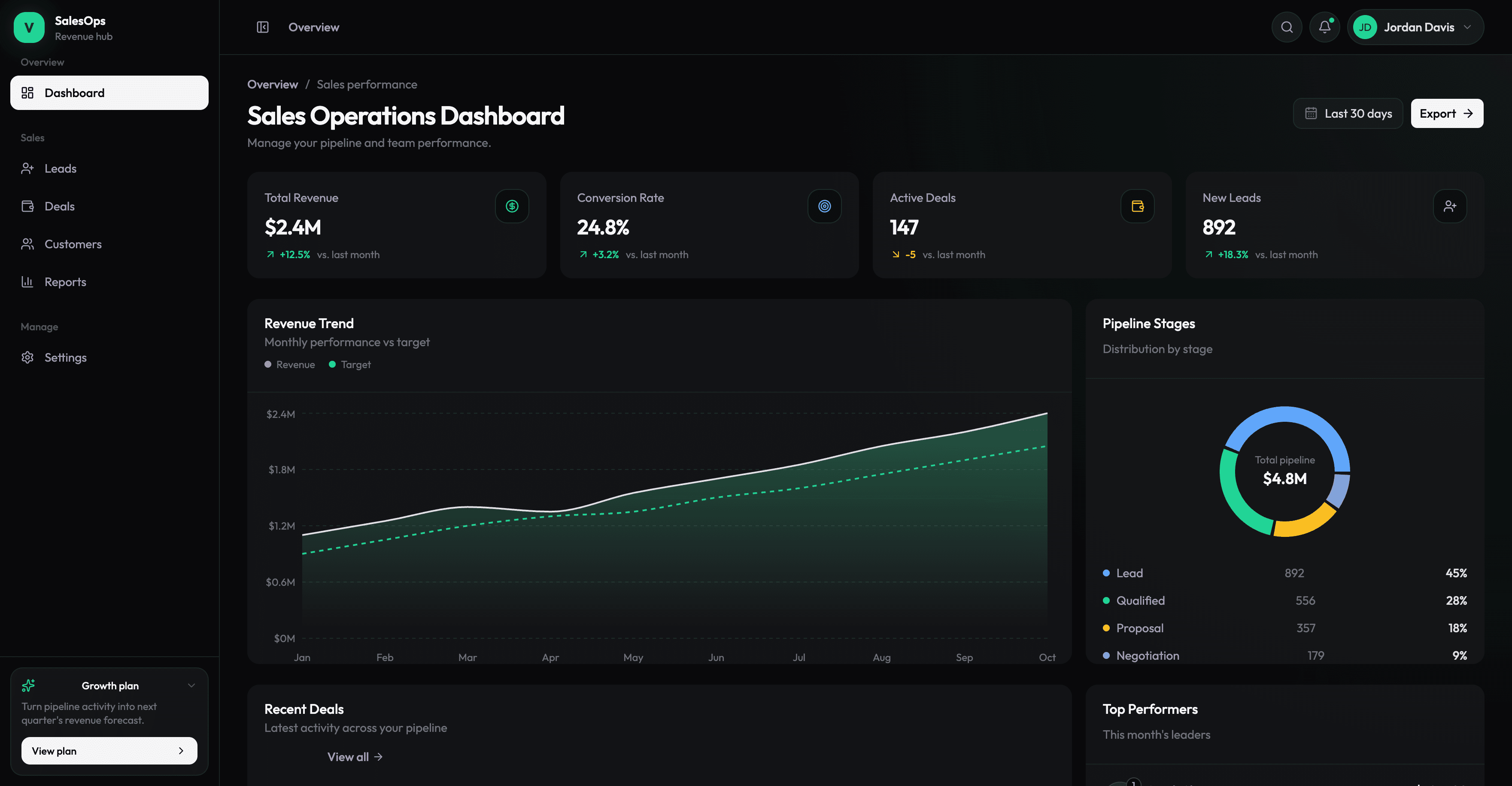Viewport: 1512px width, 786px height.
Task: Click the down arrow next to -5
Action: [x=896, y=254]
